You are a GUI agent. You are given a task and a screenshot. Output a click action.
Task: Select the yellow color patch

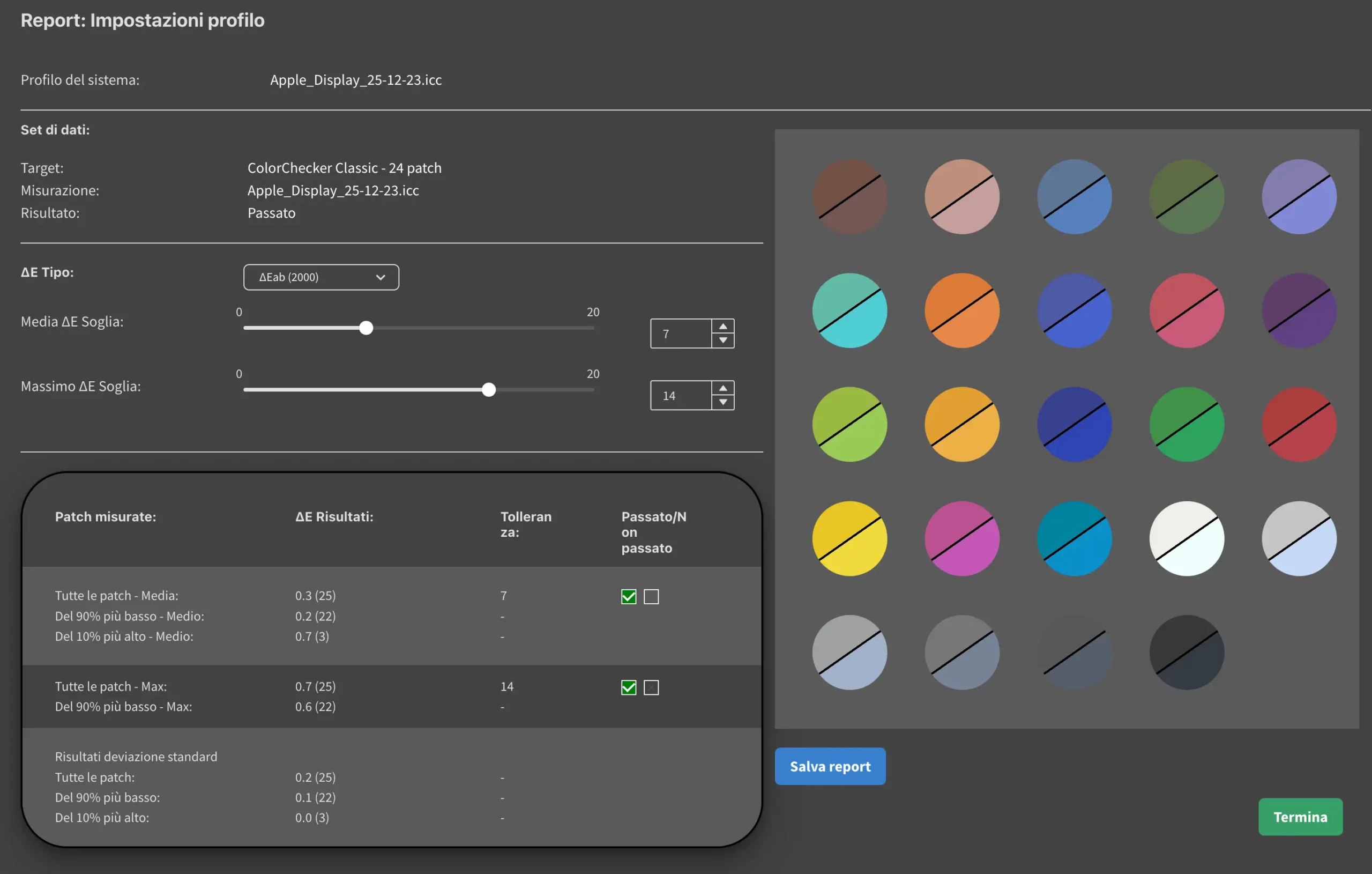[x=849, y=539]
